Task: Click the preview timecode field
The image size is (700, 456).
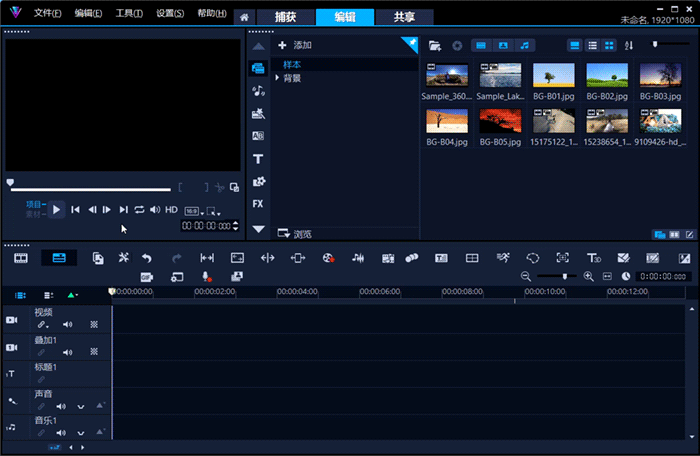Action: point(206,226)
